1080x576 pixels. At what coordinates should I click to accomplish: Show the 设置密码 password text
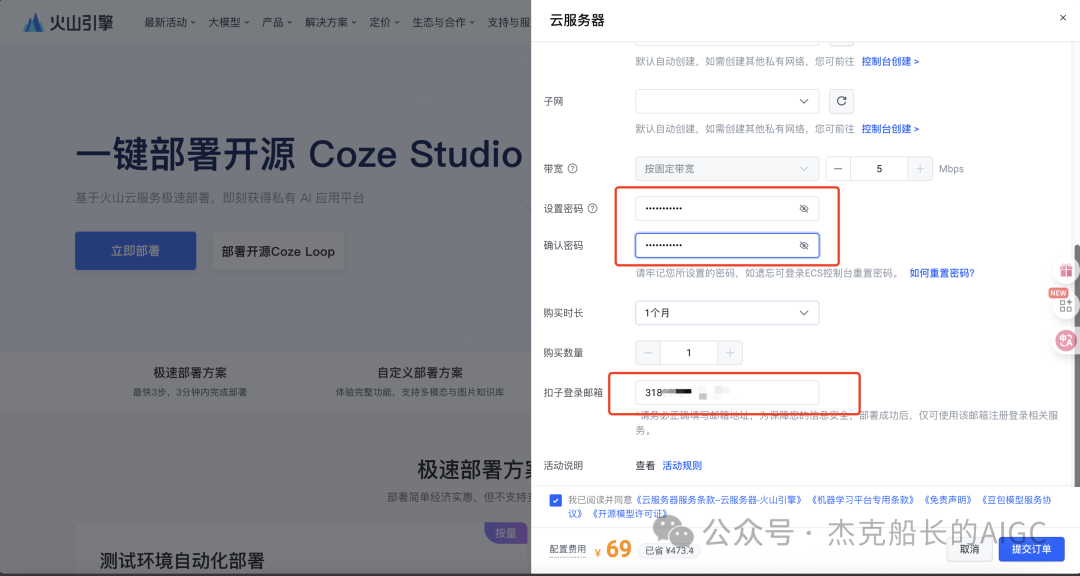804,209
